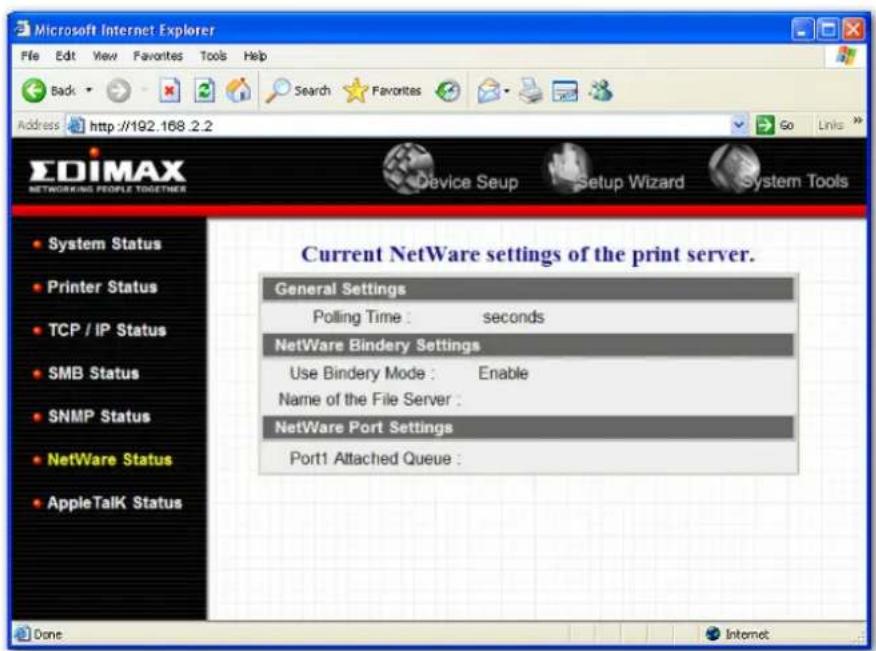The height and width of the screenshot is (651, 876).
Task: Select NetWare Status in the sidebar
Action: 110,459
